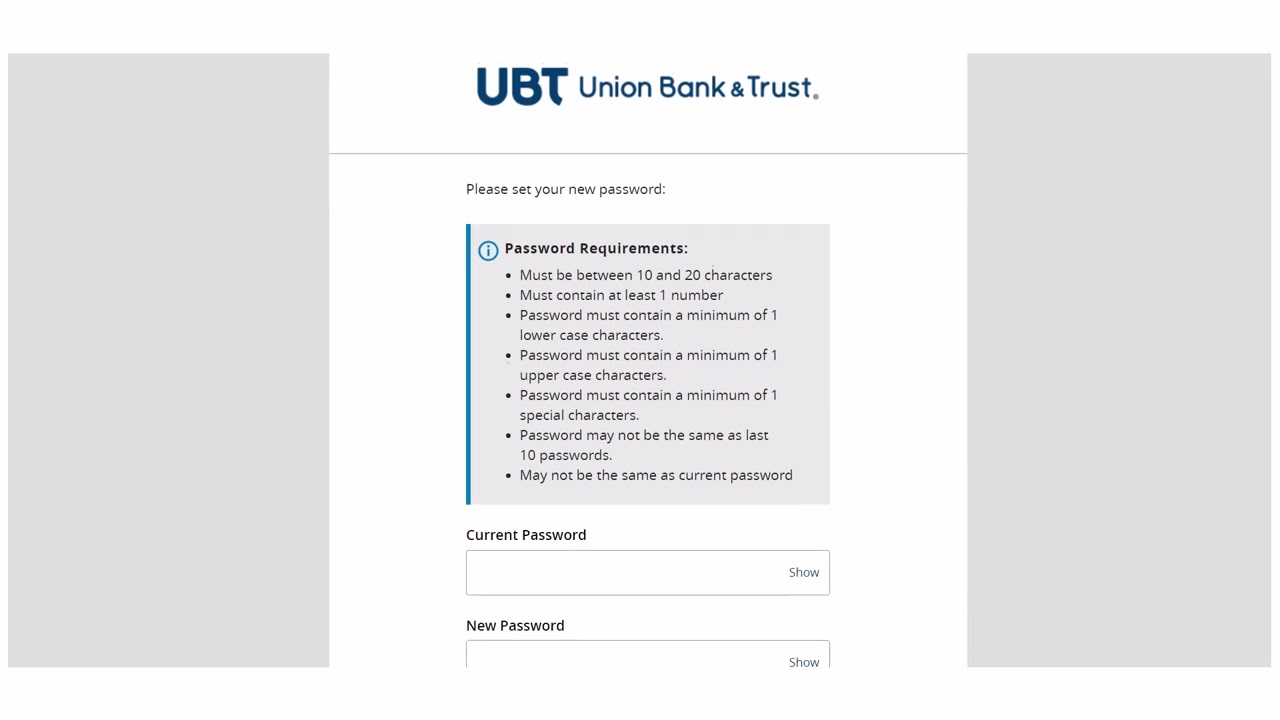Click the UBT lettermark in the logo
1280x720 pixels.
pyautogui.click(x=521, y=87)
